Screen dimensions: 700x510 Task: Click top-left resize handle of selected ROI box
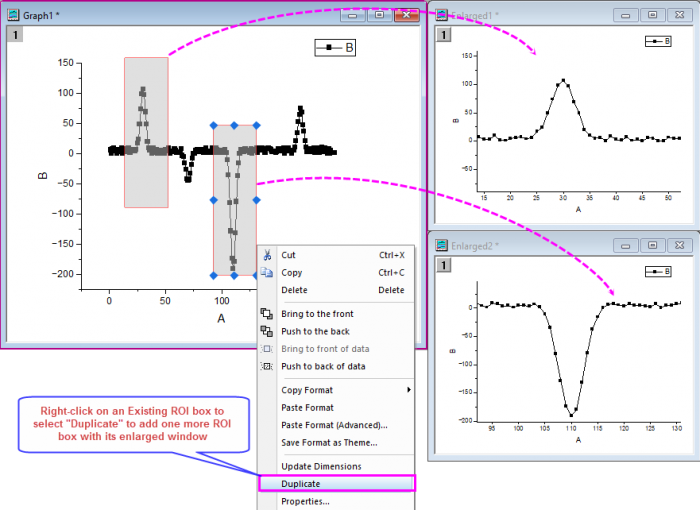click(x=213, y=125)
